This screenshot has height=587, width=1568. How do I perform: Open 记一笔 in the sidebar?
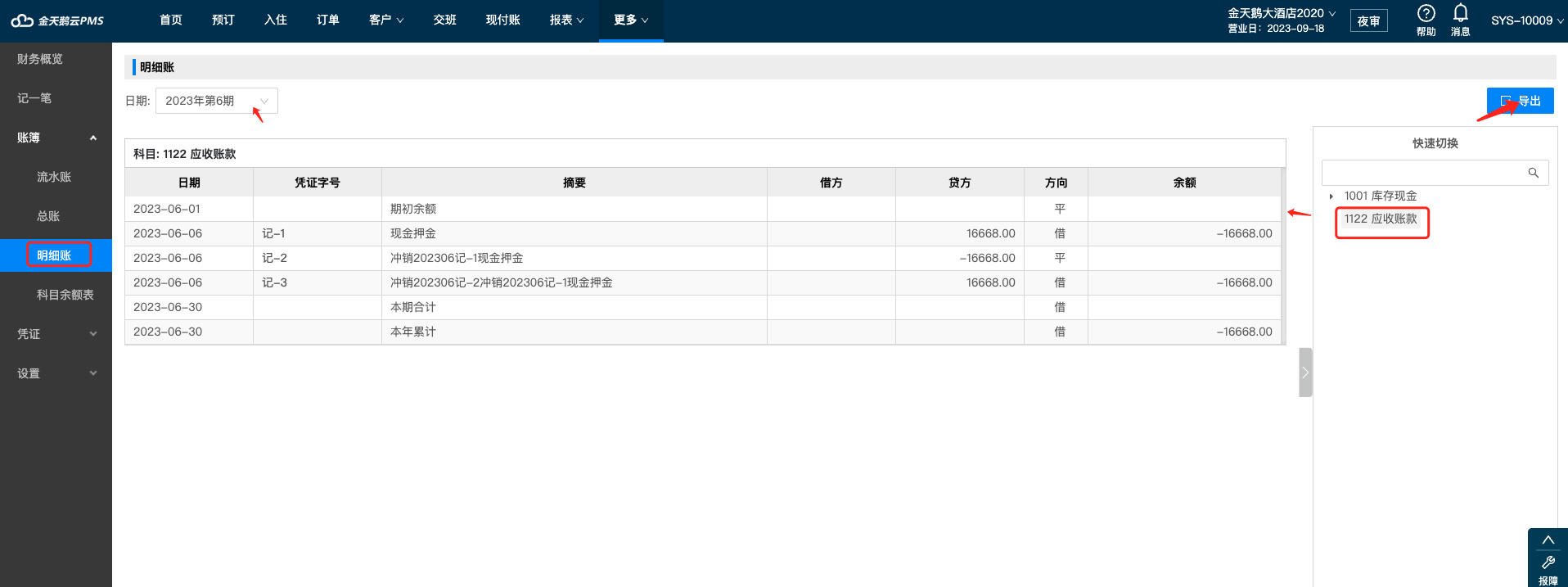point(34,98)
